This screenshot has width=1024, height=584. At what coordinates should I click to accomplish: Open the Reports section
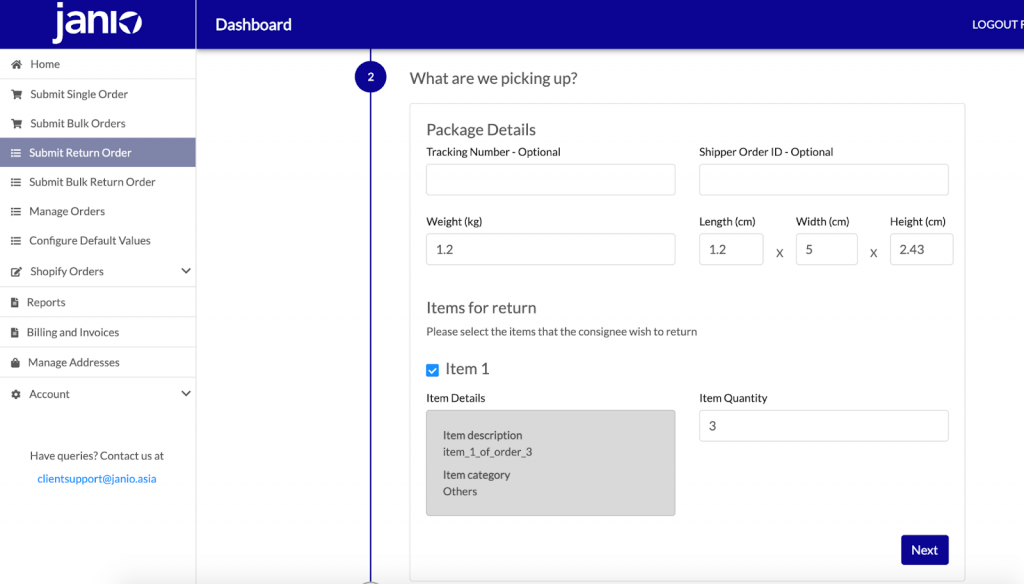click(98, 302)
